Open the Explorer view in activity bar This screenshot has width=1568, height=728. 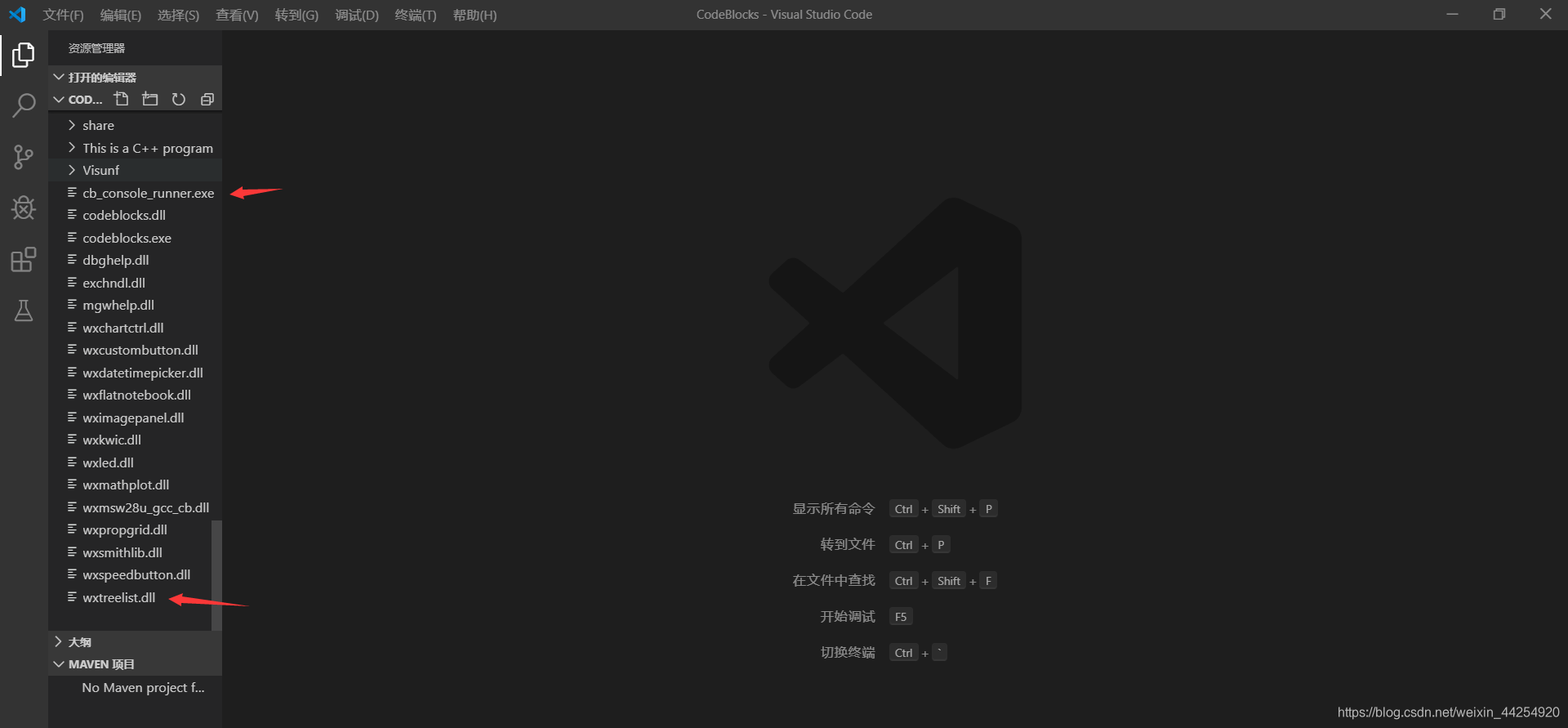24,56
